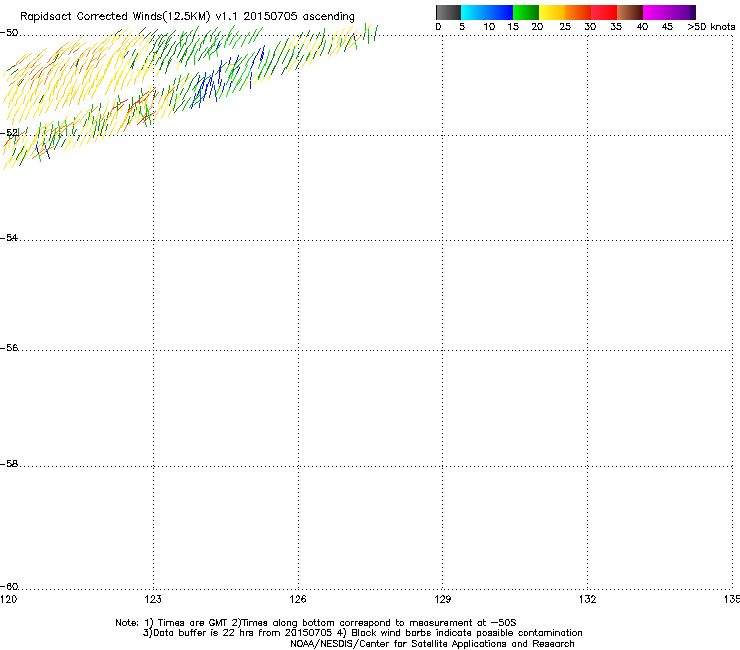This screenshot has height=650, width=740.
Task: Click the yellow 20-25 knots legend segment
Action: (x=552, y=12)
